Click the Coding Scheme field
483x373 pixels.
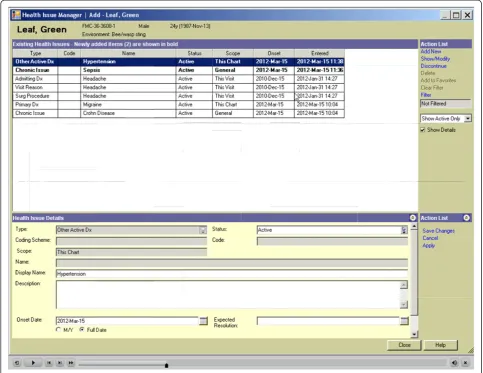131,241
